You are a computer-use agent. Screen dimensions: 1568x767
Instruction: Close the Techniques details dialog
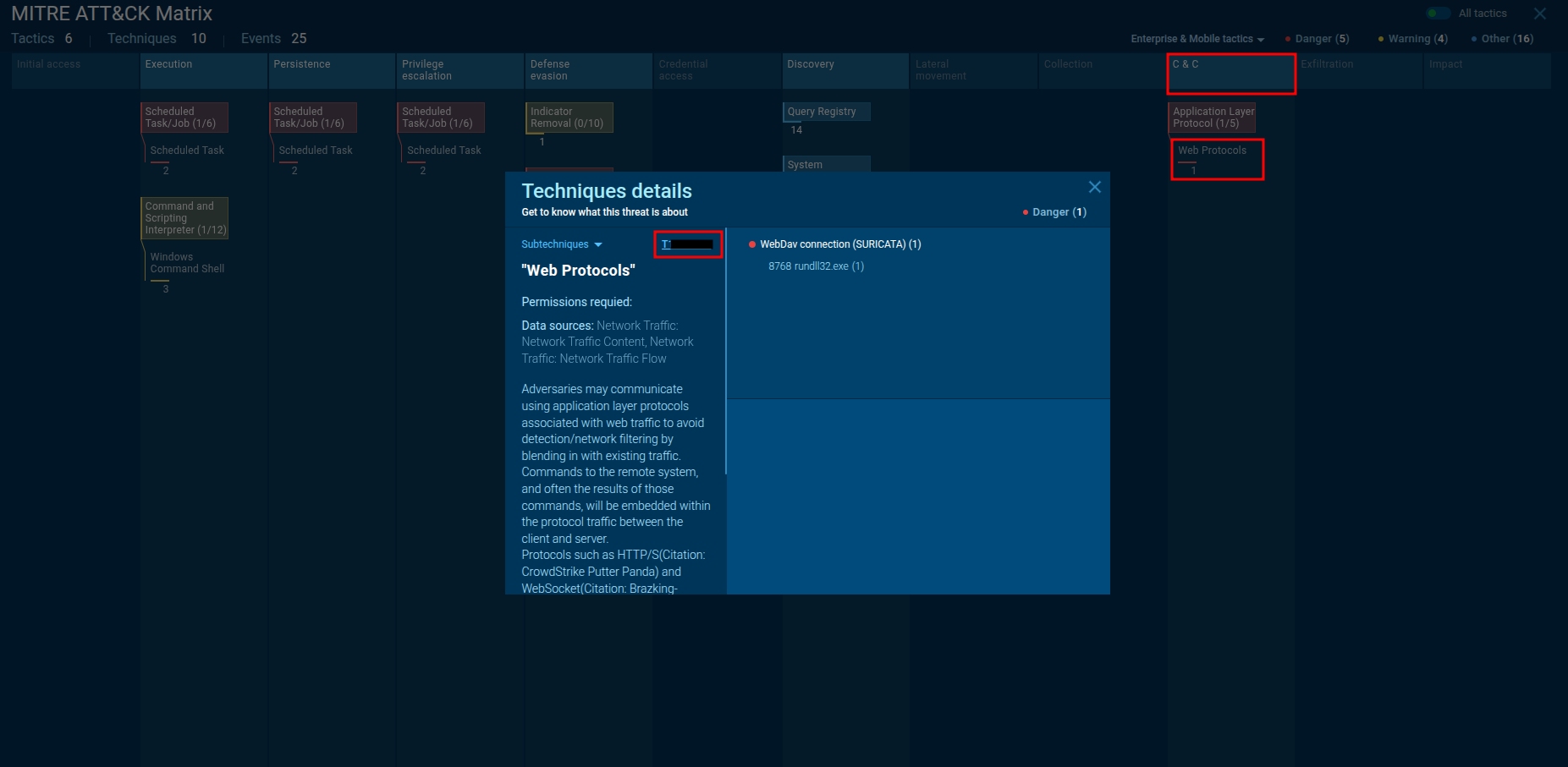click(1094, 187)
